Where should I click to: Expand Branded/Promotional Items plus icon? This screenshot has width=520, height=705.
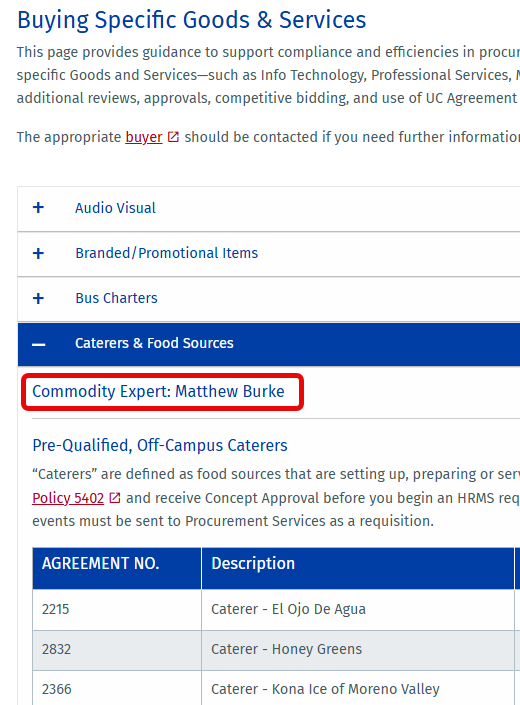tap(38, 253)
